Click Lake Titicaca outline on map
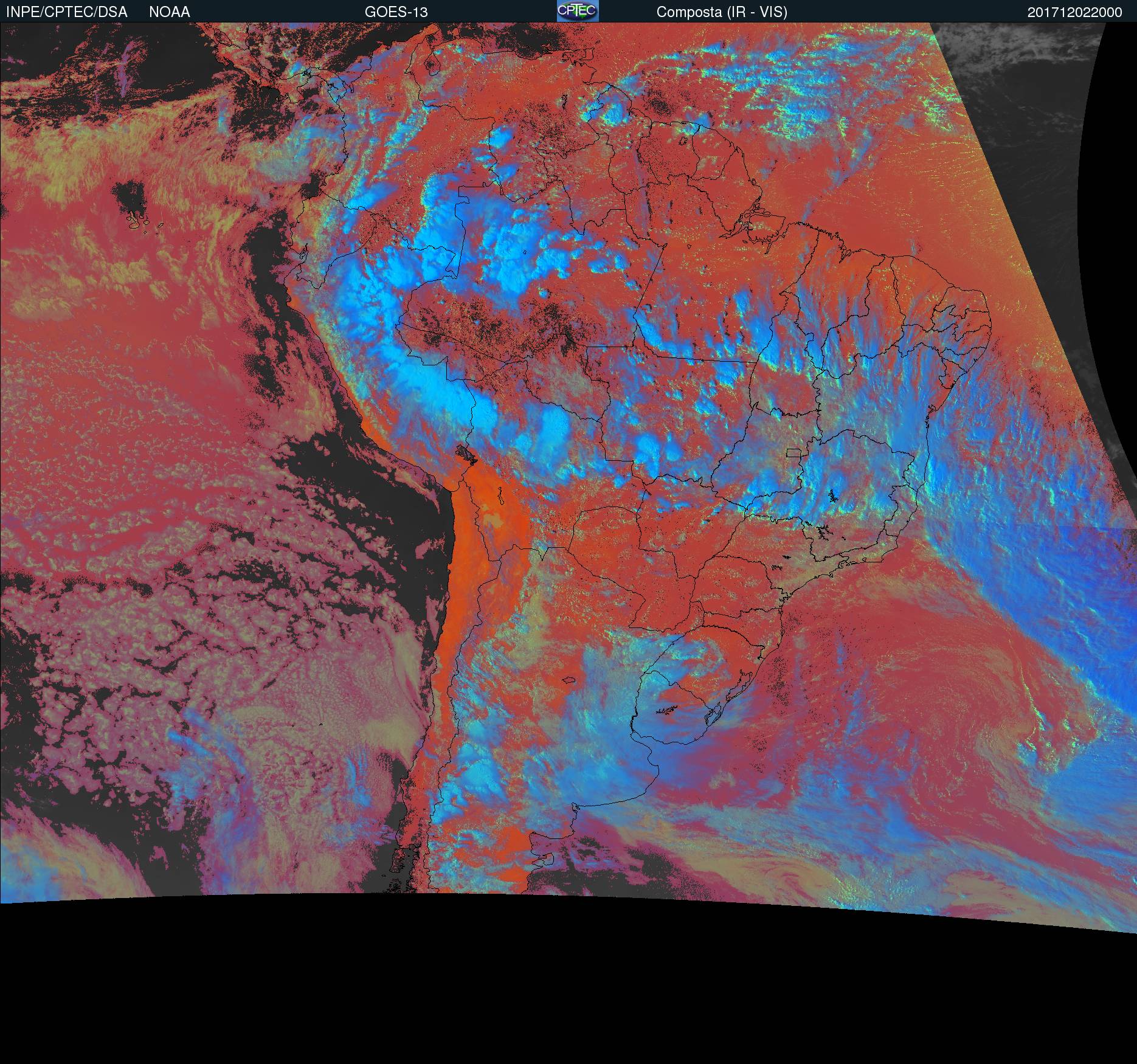This screenshot has height=1064, width=1137. (x=466, y=454)
